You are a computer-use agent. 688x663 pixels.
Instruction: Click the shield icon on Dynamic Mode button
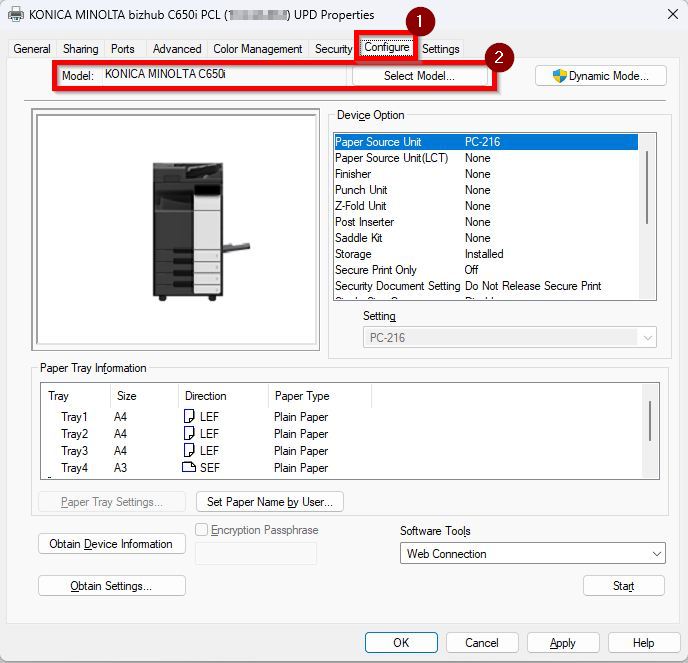560,76
